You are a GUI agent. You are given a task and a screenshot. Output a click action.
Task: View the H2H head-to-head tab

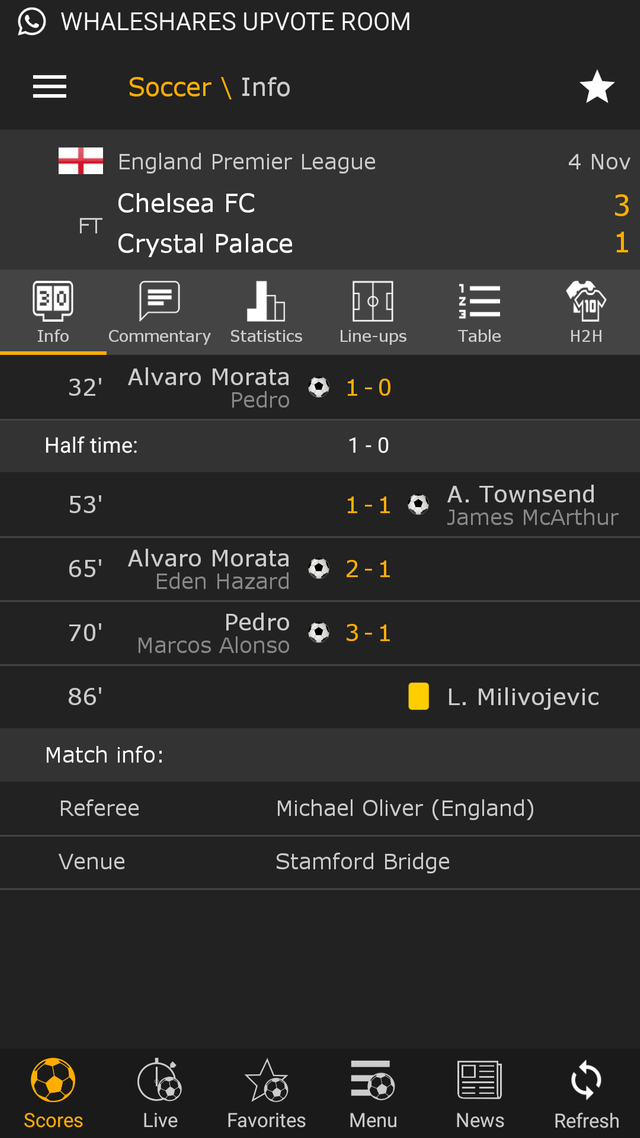(586, 313)
